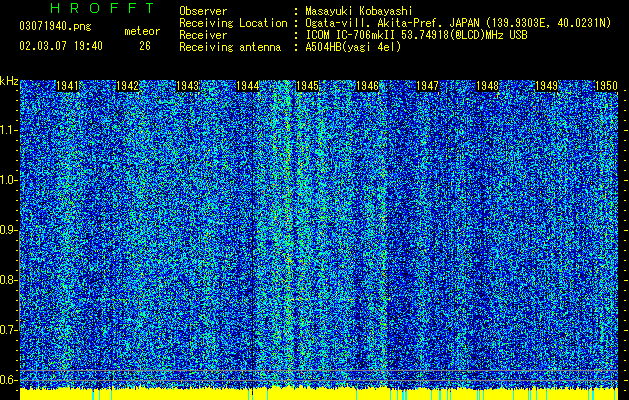Click the meteor label

pyautogui.click(x=142, y=31)
